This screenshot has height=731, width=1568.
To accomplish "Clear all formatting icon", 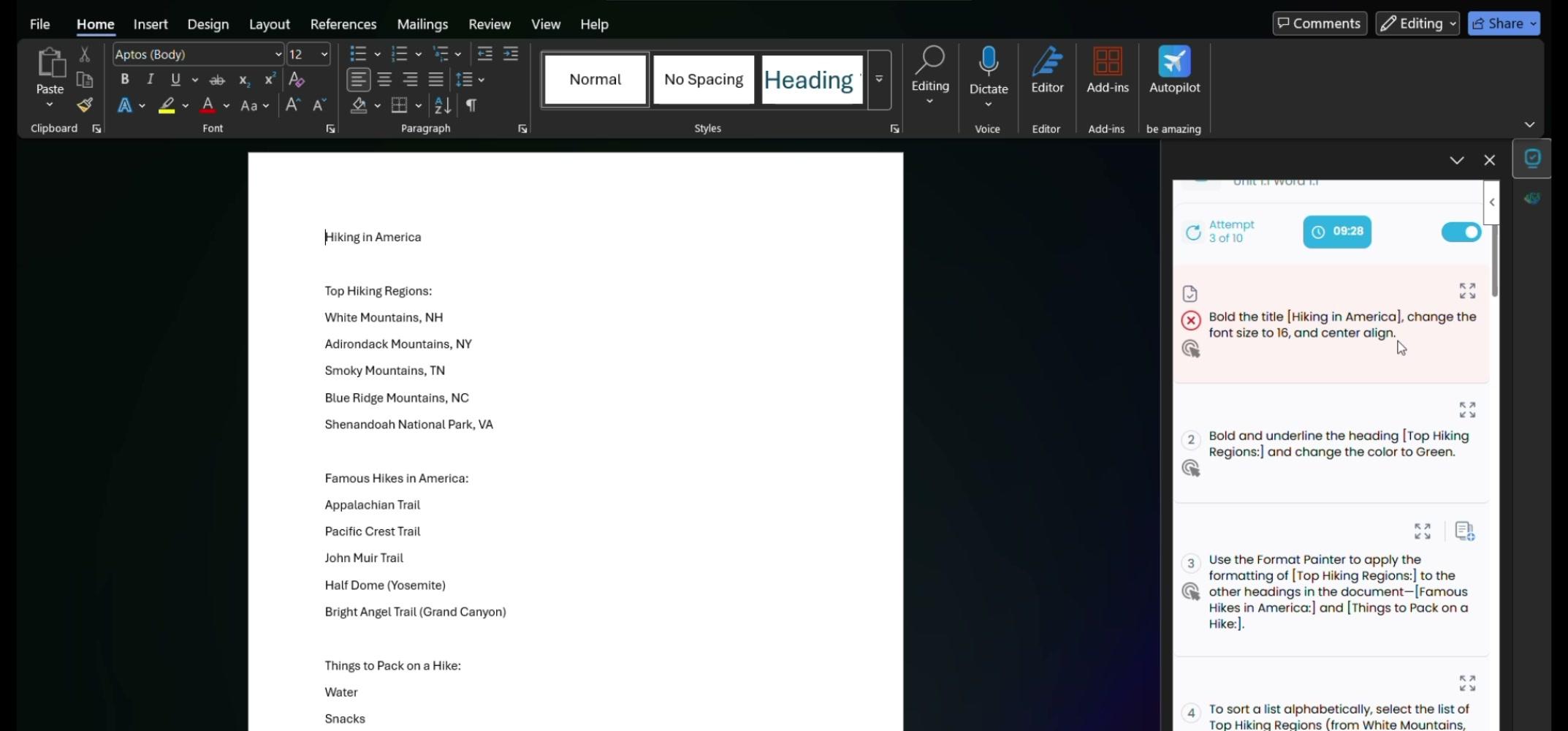I will pyautogui.click(x=296, y=79).
